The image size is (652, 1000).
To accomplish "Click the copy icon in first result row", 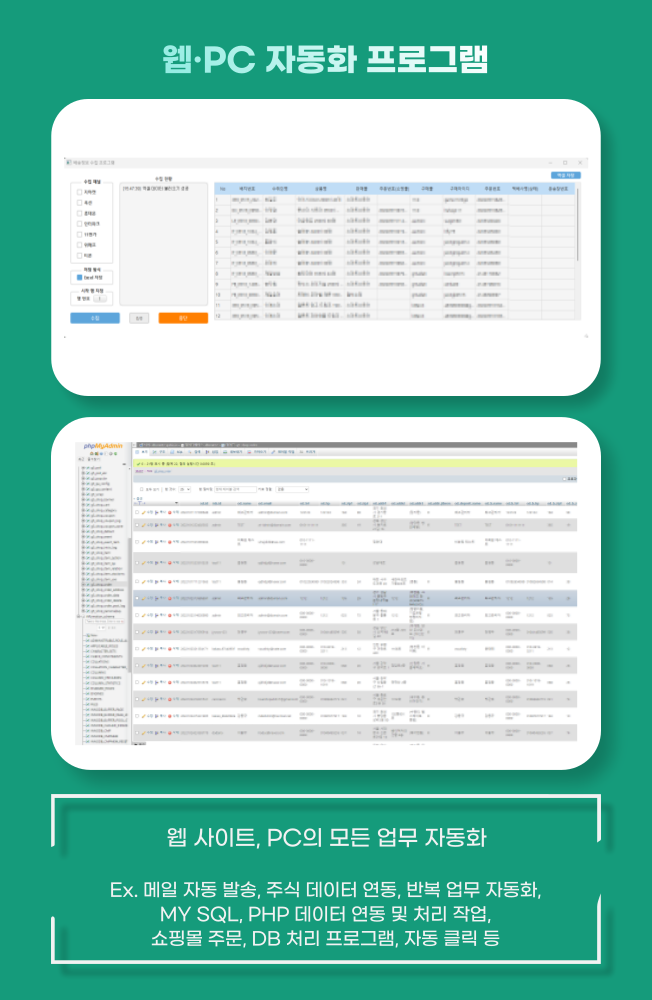I will click(158, 511).
